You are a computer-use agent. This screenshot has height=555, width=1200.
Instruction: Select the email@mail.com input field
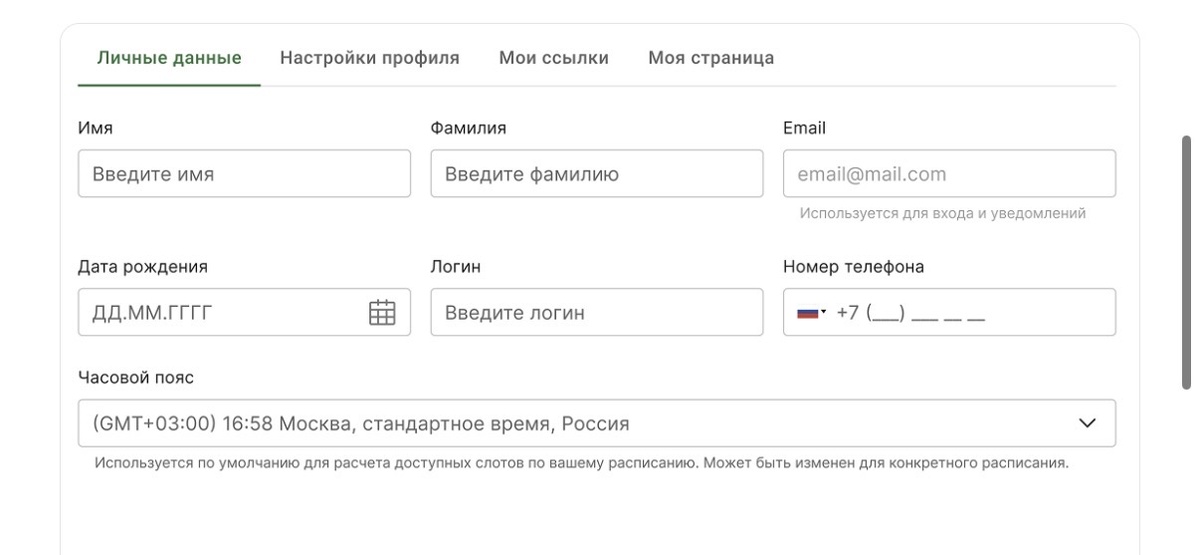click(949, 174)
